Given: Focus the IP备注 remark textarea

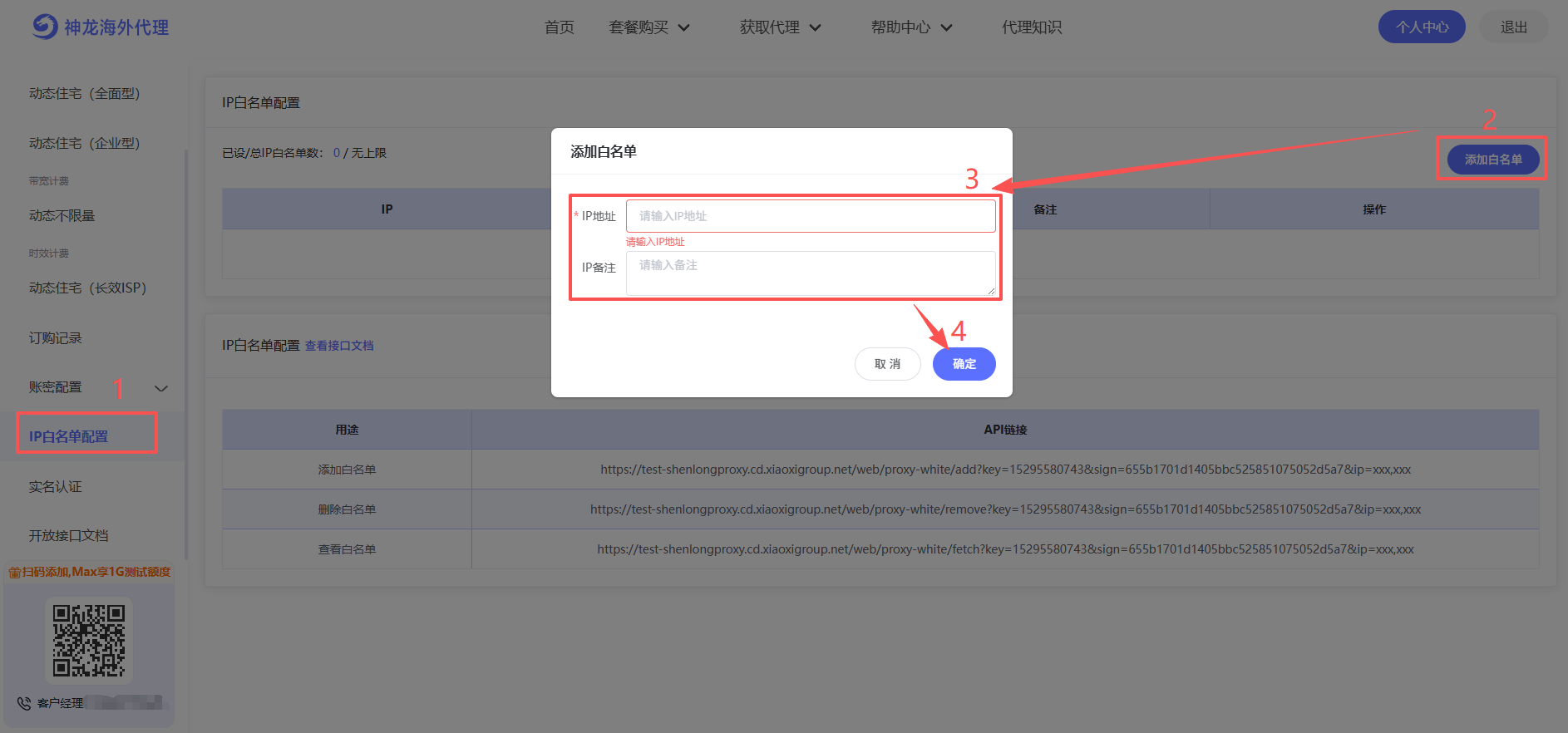Looking at the screenshot, I should (810, 273).
